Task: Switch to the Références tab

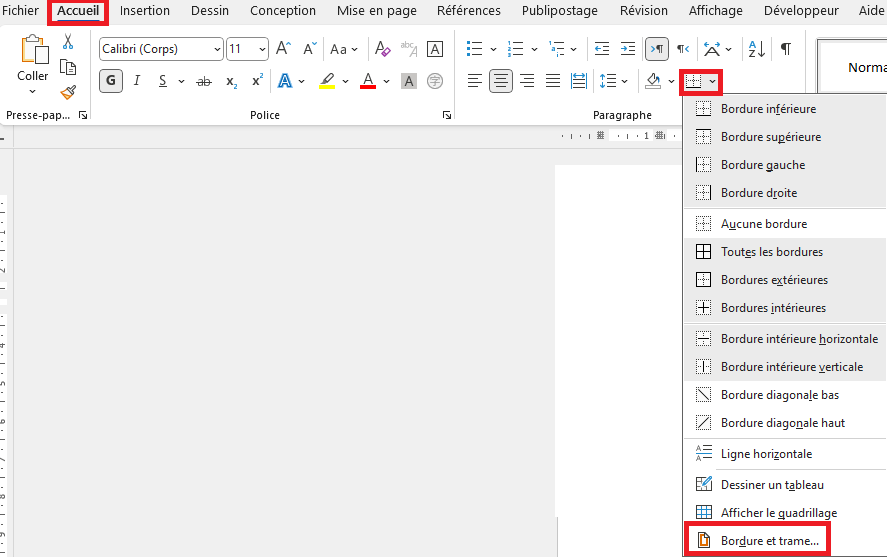Action: [x=469, y=11]
